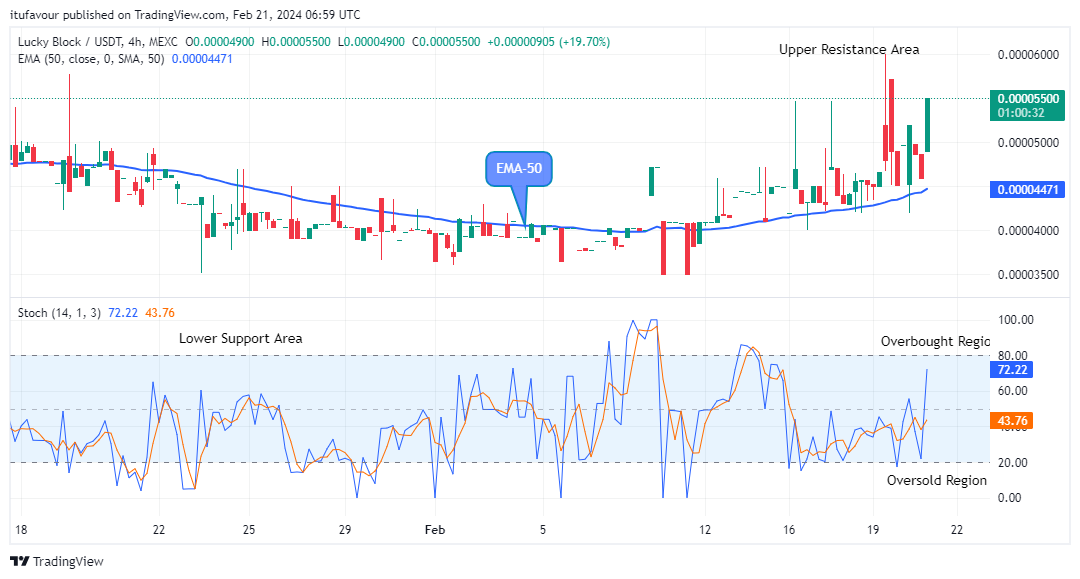
Task: Click the Stoch value tag 72.22 on the axis
Action: [x=1012, y=370]
